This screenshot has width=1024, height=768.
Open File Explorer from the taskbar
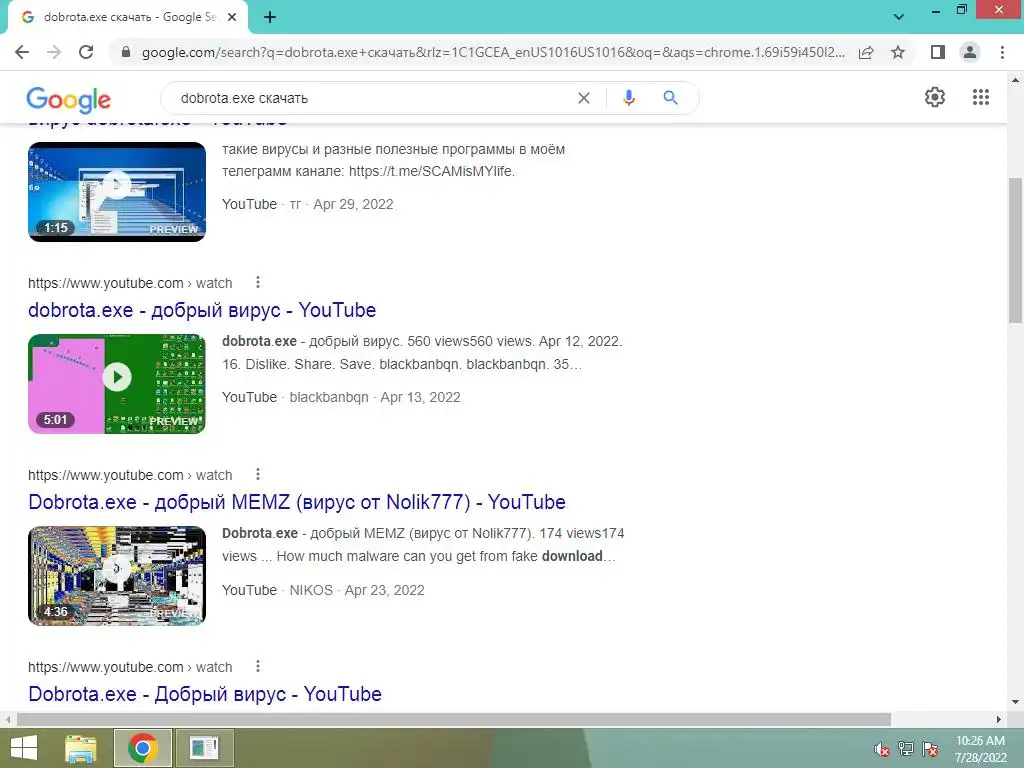(x=81, y=748)
